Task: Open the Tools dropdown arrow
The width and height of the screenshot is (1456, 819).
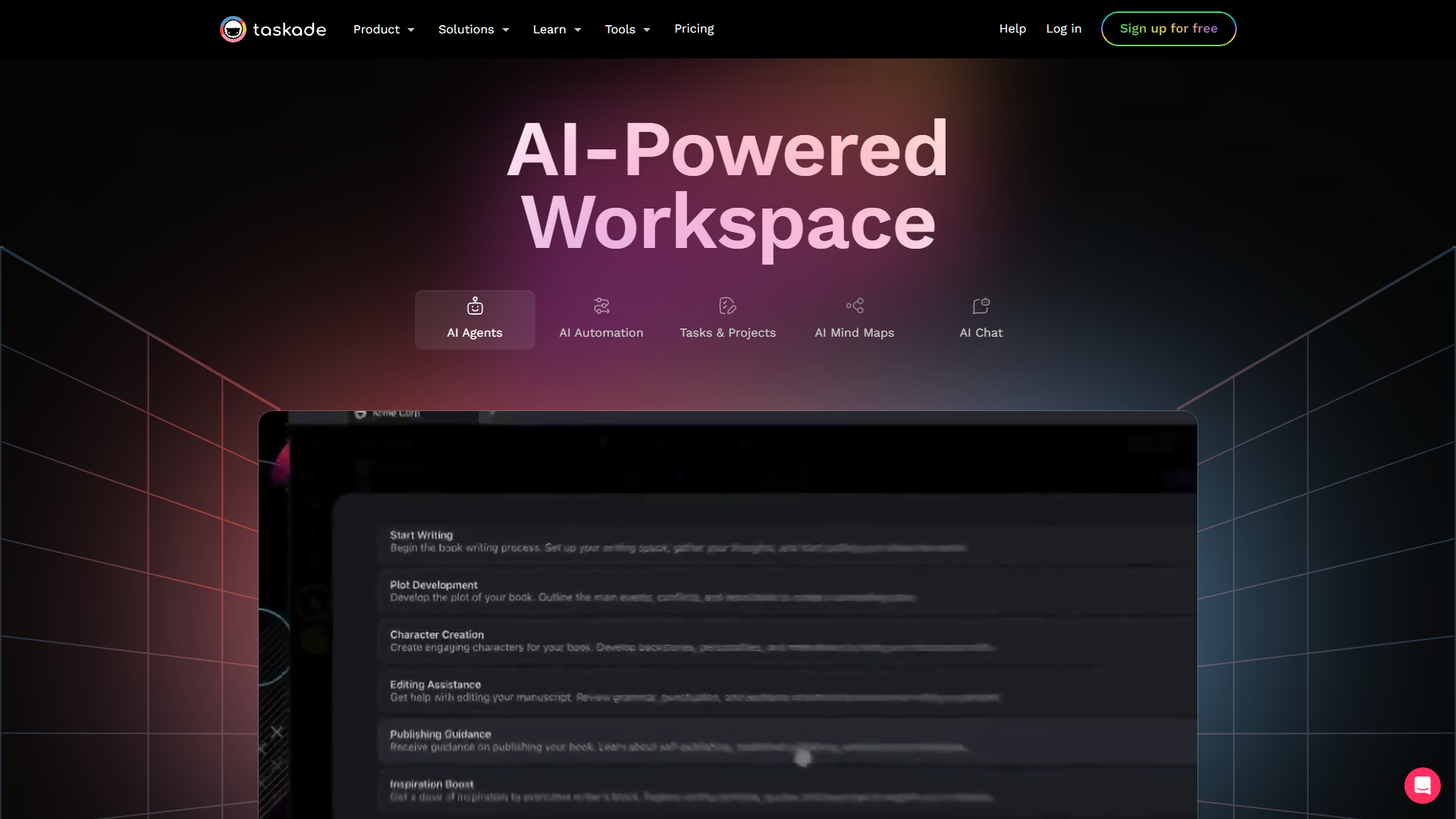Action: [647, 30]
